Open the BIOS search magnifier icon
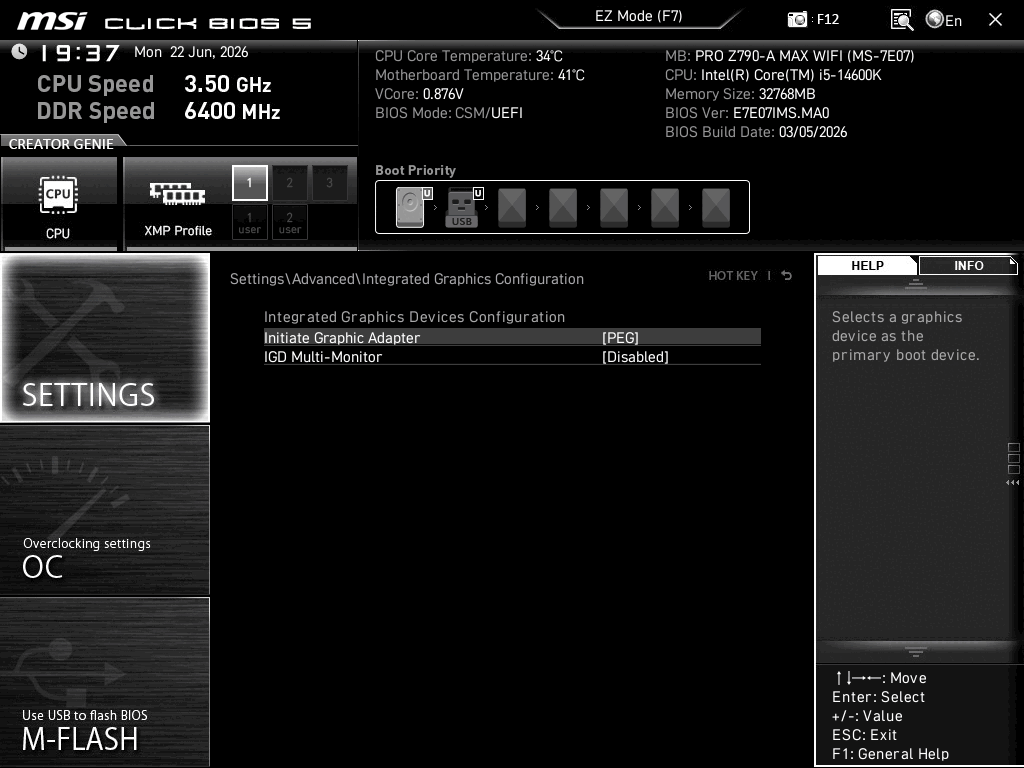This screenshot has width=1024, height=768. (x=901, y=20)
